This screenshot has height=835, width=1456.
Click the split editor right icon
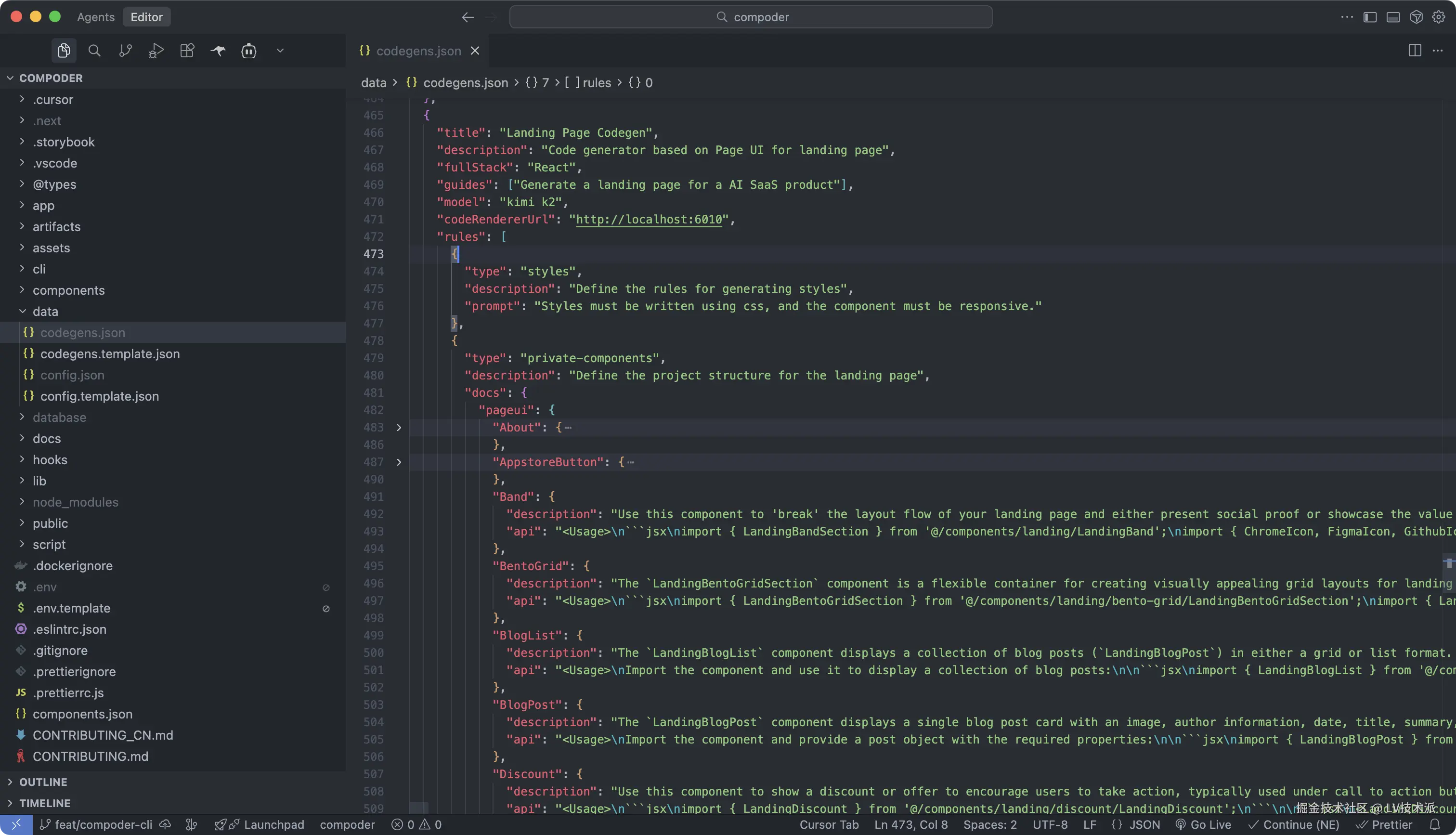(1414, 51)
